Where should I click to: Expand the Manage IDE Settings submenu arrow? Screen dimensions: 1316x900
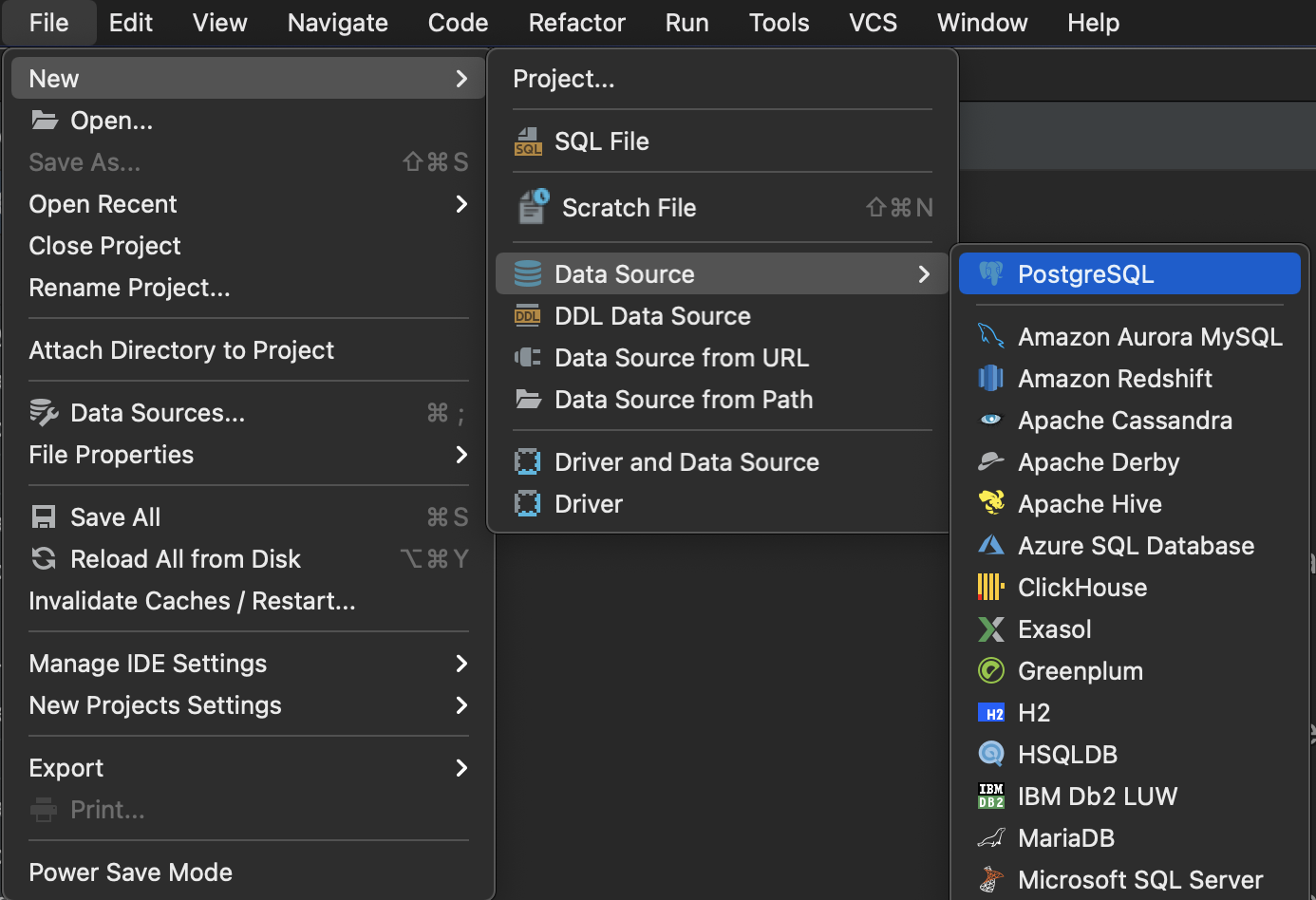coord(461,663)
